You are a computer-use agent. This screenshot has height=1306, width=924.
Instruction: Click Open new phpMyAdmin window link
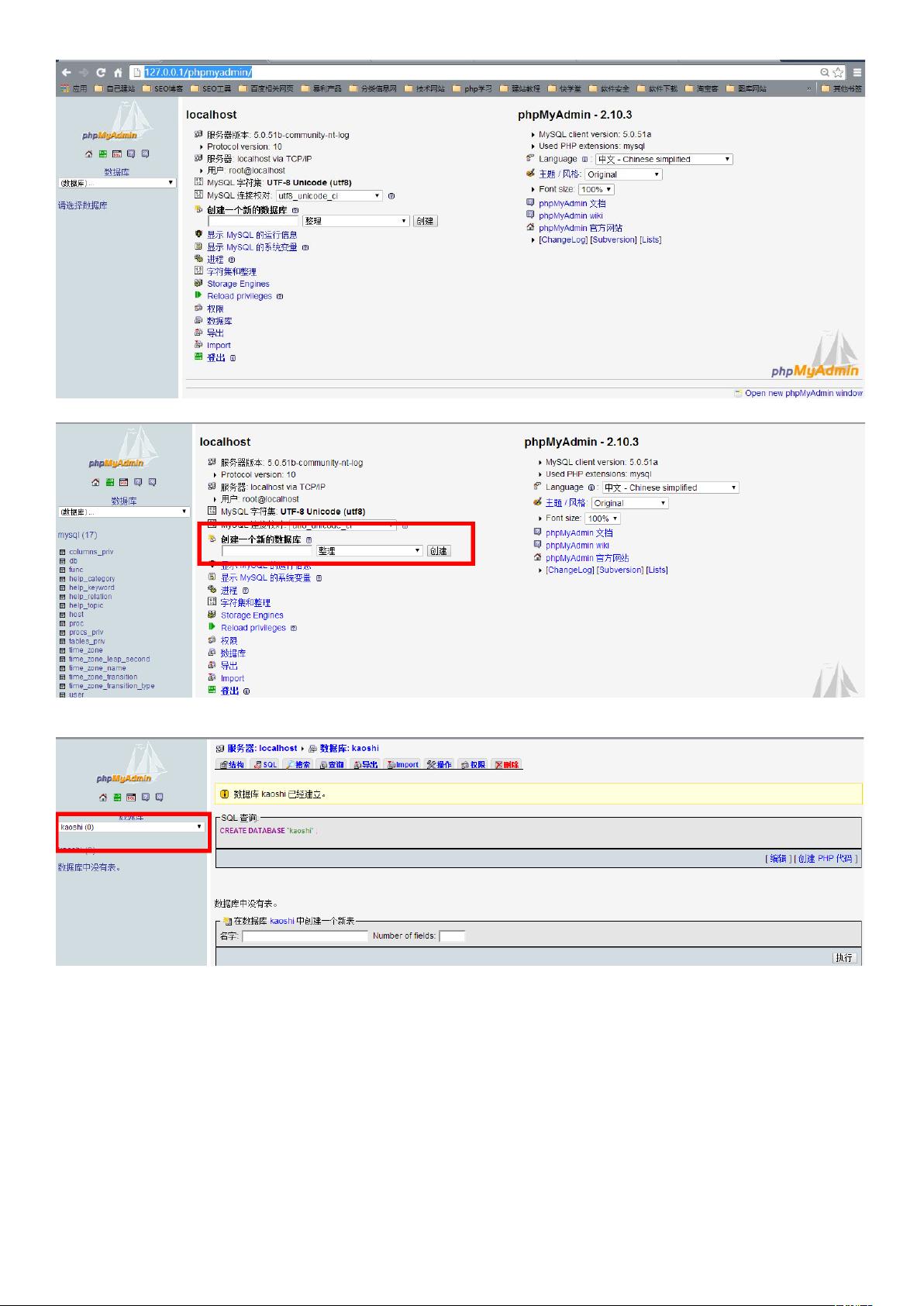804,393
